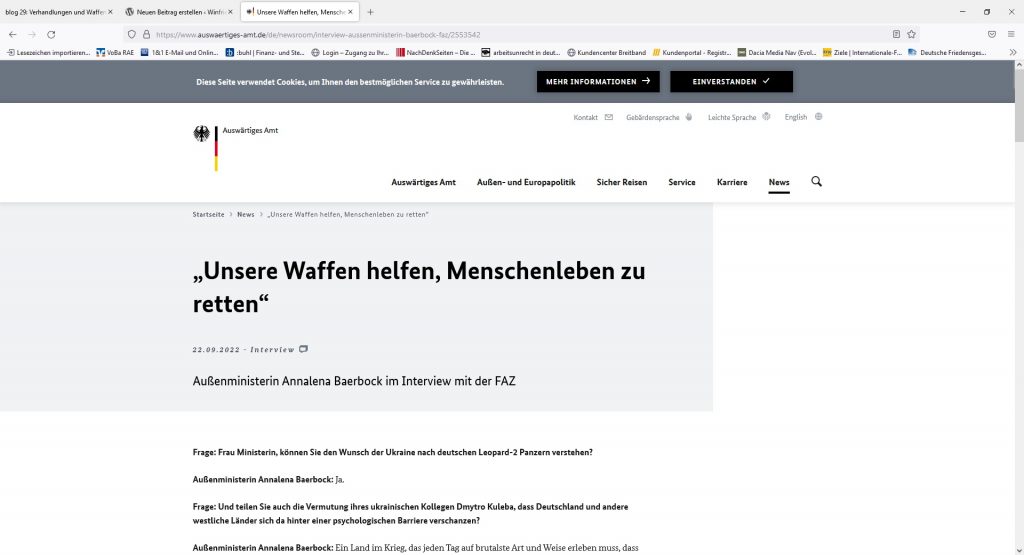
Task: Open Firefox application menu hamburger icon
Action: 1012,33
